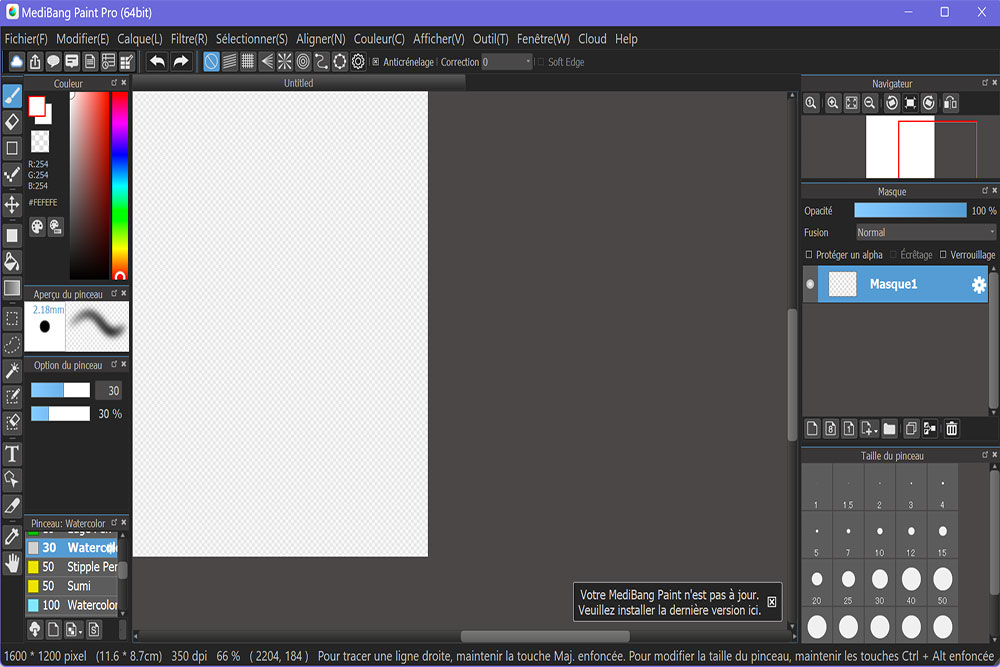The width and height of the screenshot is (1000, 667).
Task: Adjust the brush opacity 30 % slider
Action: 61,414
